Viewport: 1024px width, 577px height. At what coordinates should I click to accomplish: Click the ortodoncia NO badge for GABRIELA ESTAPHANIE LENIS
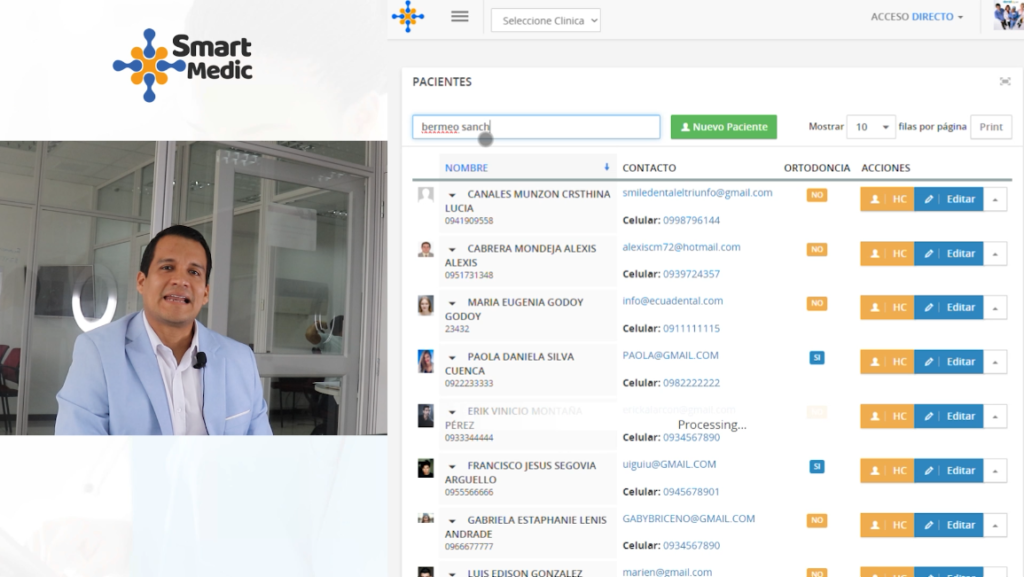click(x=817, y=520)
